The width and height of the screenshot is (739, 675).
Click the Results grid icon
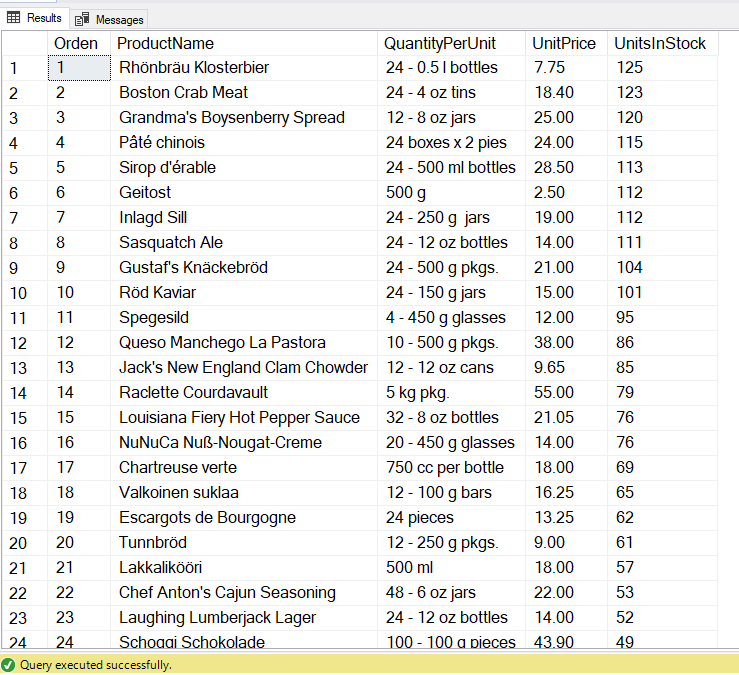(14, 18)
